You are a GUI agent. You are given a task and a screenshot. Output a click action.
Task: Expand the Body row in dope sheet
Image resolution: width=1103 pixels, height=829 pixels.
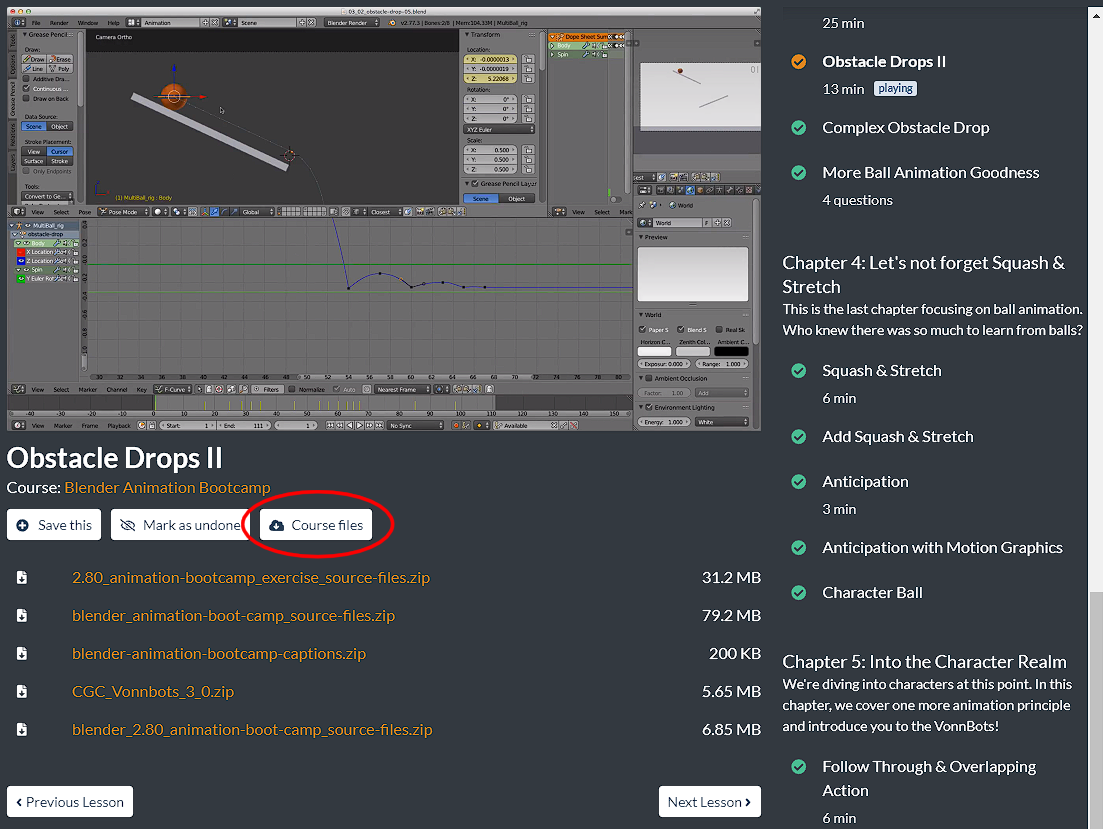(x=553, y=46)
